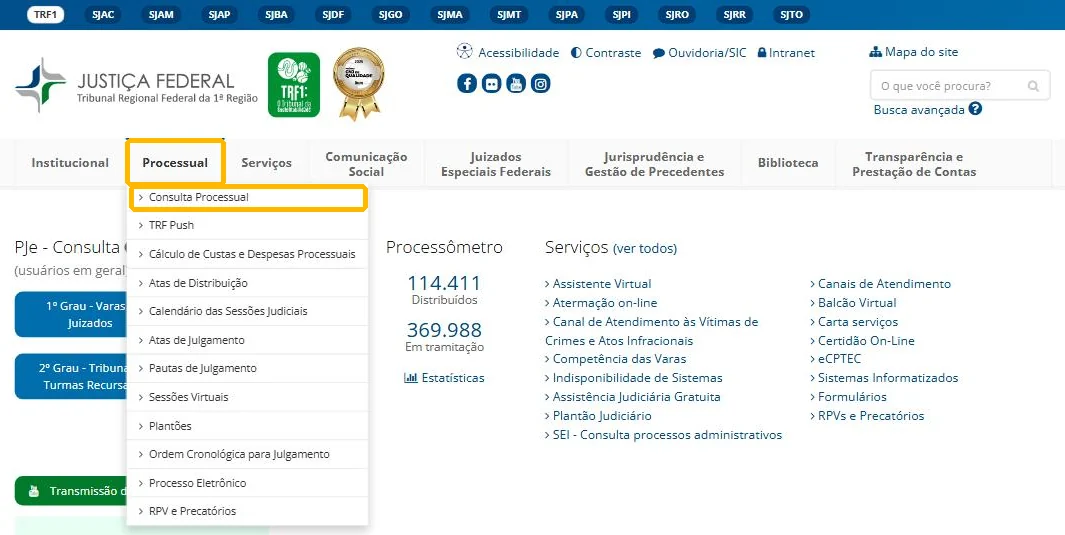This screenshot has width=1065, height=535.
Task: Choose Atas de Distribuição
Action: tap(248, 283)
